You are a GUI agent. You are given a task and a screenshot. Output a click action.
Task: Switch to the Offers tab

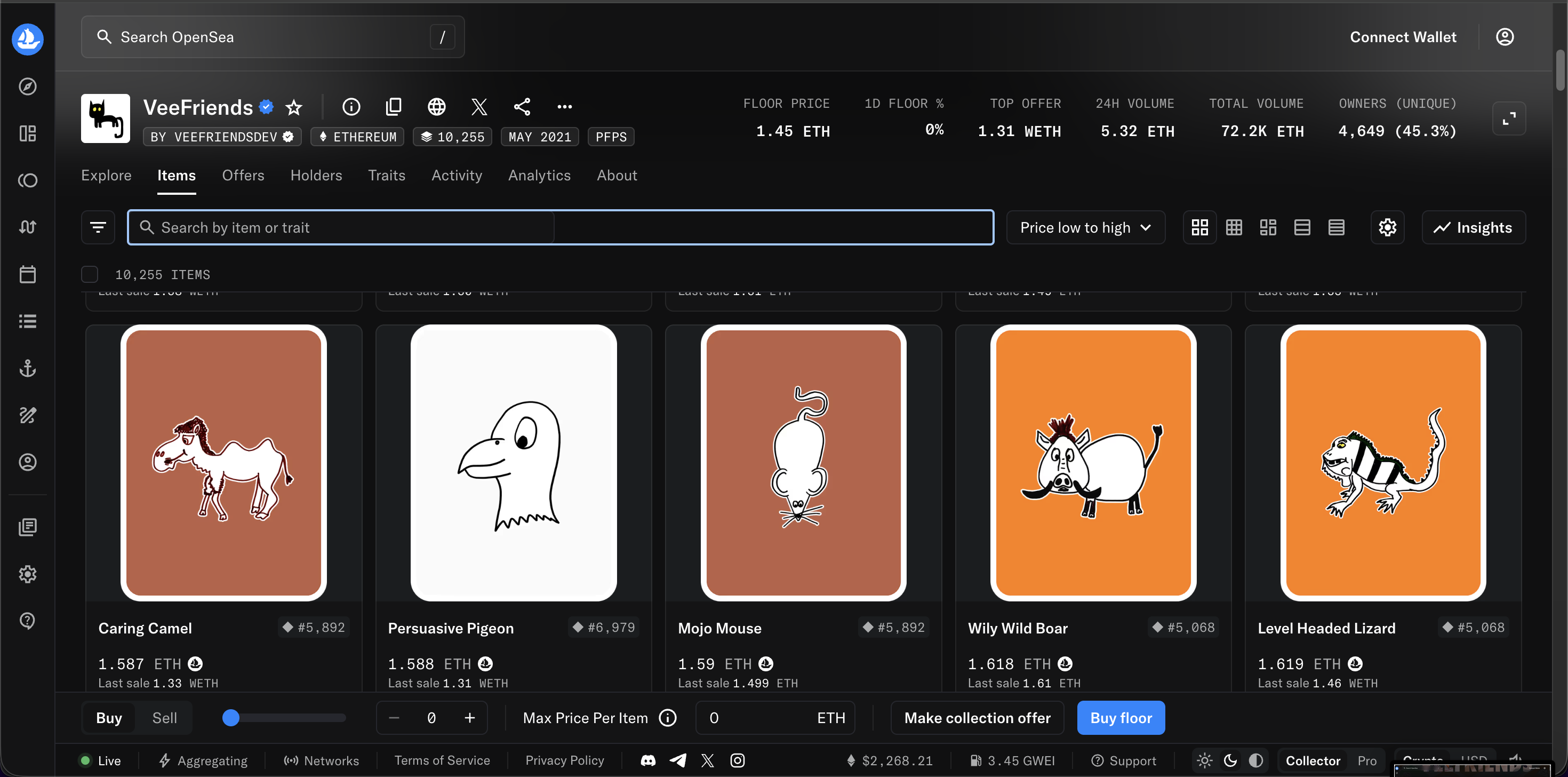tap(243, 176)
